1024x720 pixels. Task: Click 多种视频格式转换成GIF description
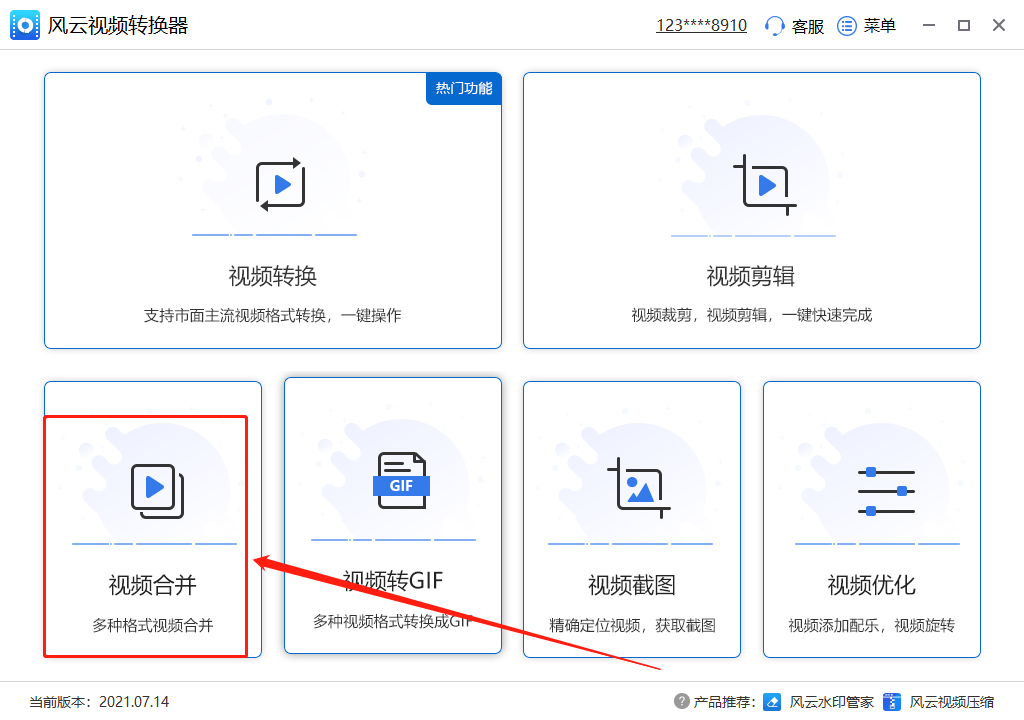click(392, 621)
